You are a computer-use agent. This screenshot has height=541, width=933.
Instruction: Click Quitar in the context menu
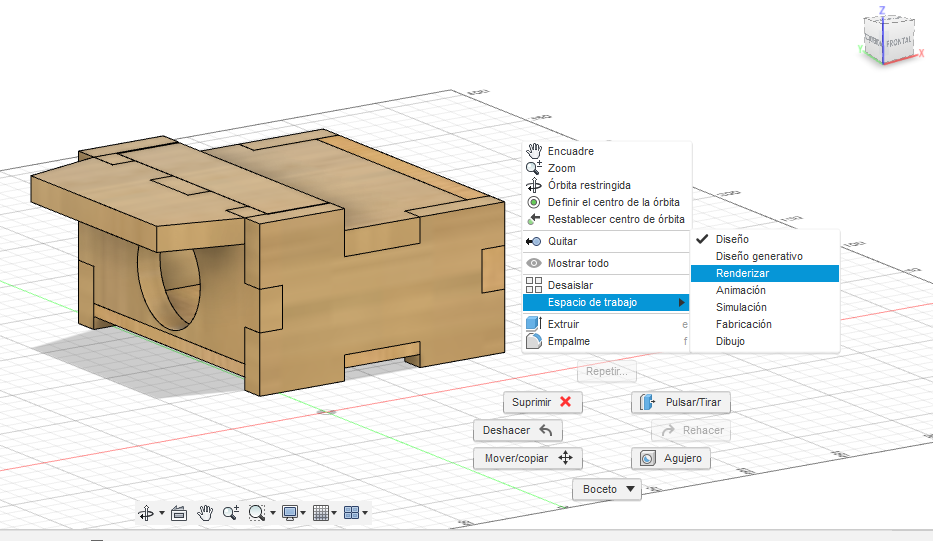(607, 241)
